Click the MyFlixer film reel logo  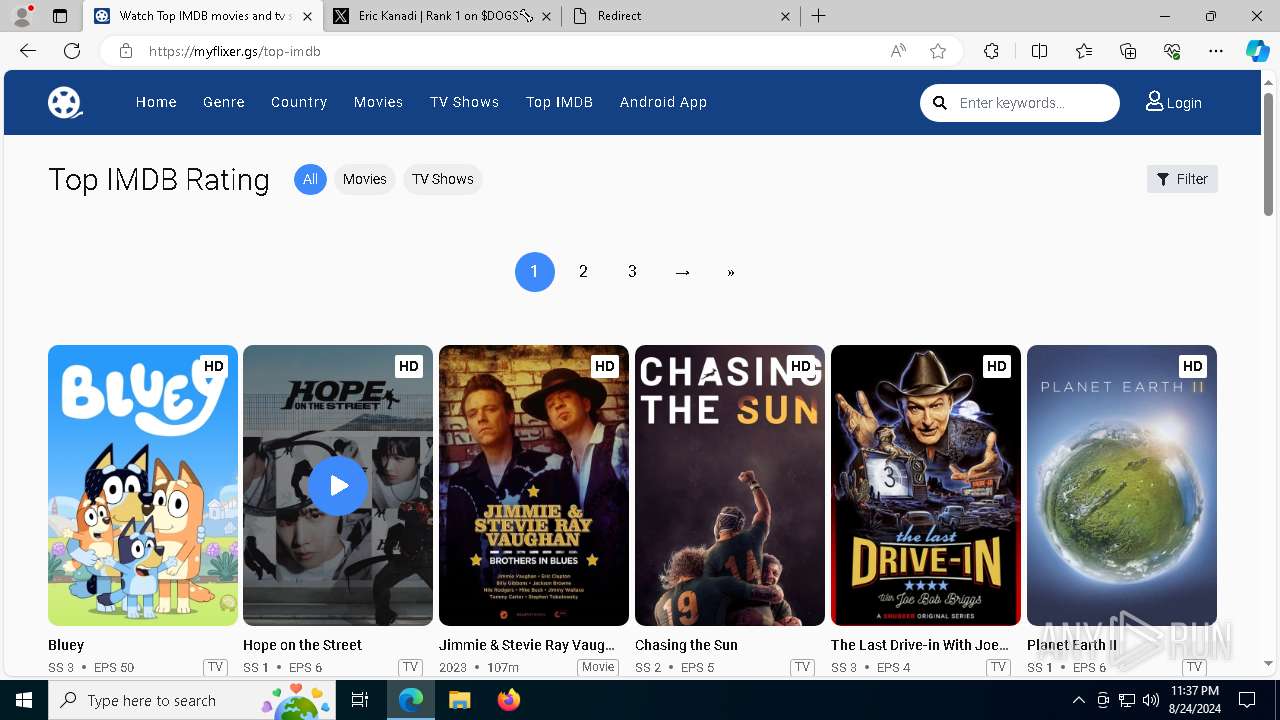click(65, 102)
